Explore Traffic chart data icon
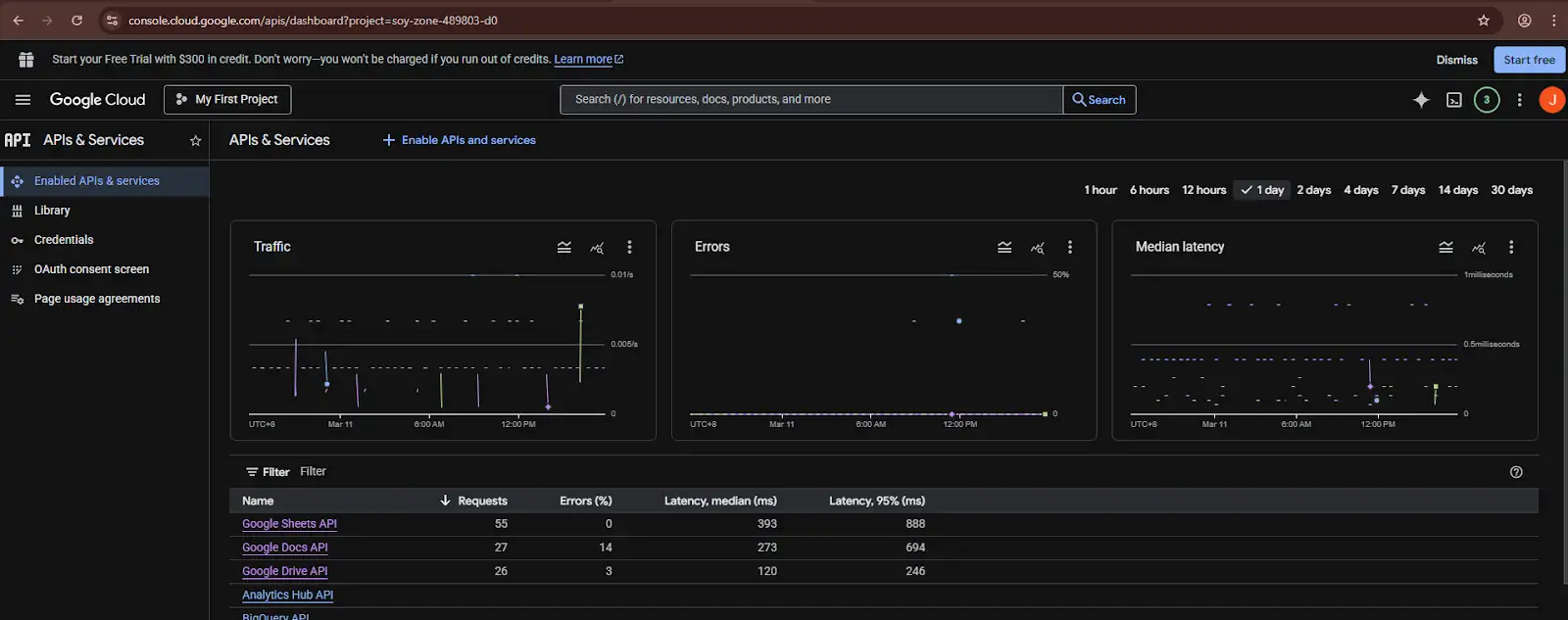Image resolution: width=1568 pixels, height=620 pixels. [x=597, y=248]
